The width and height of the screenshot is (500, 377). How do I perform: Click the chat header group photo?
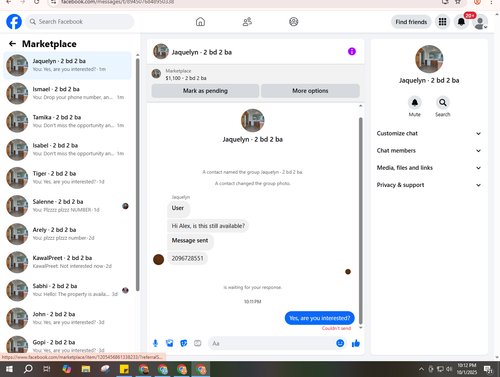pyautogui.click(x=161, y=51)
